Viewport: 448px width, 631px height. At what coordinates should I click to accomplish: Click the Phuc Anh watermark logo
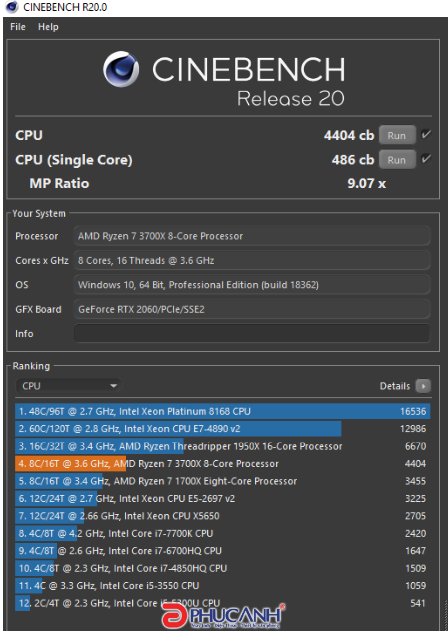223,616
